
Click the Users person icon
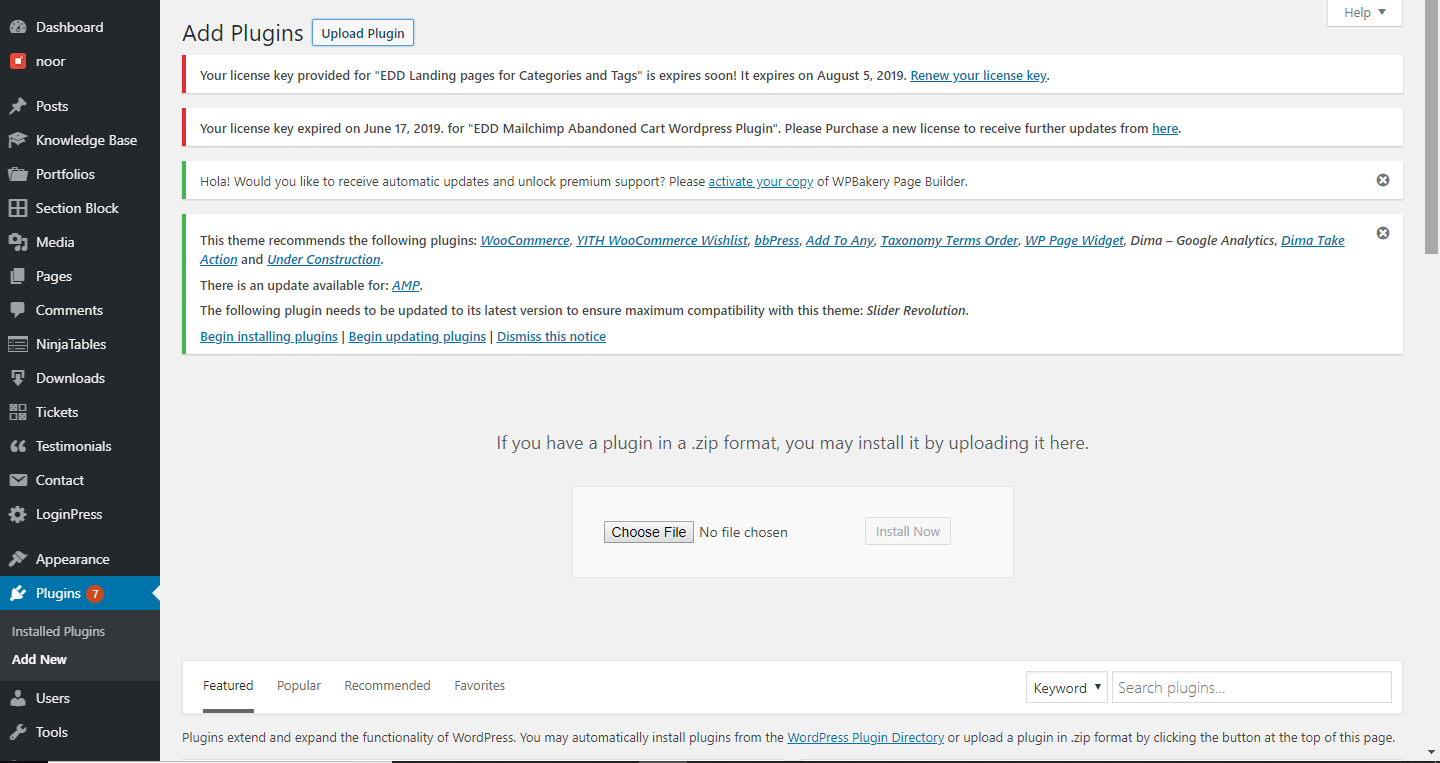(17, 698)
